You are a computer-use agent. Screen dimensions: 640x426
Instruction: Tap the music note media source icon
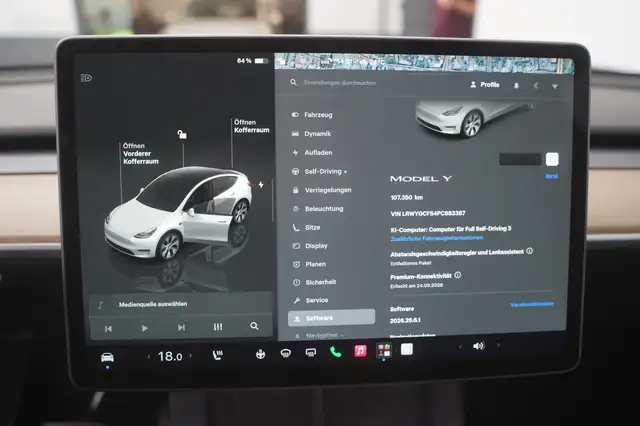point(100,305)
